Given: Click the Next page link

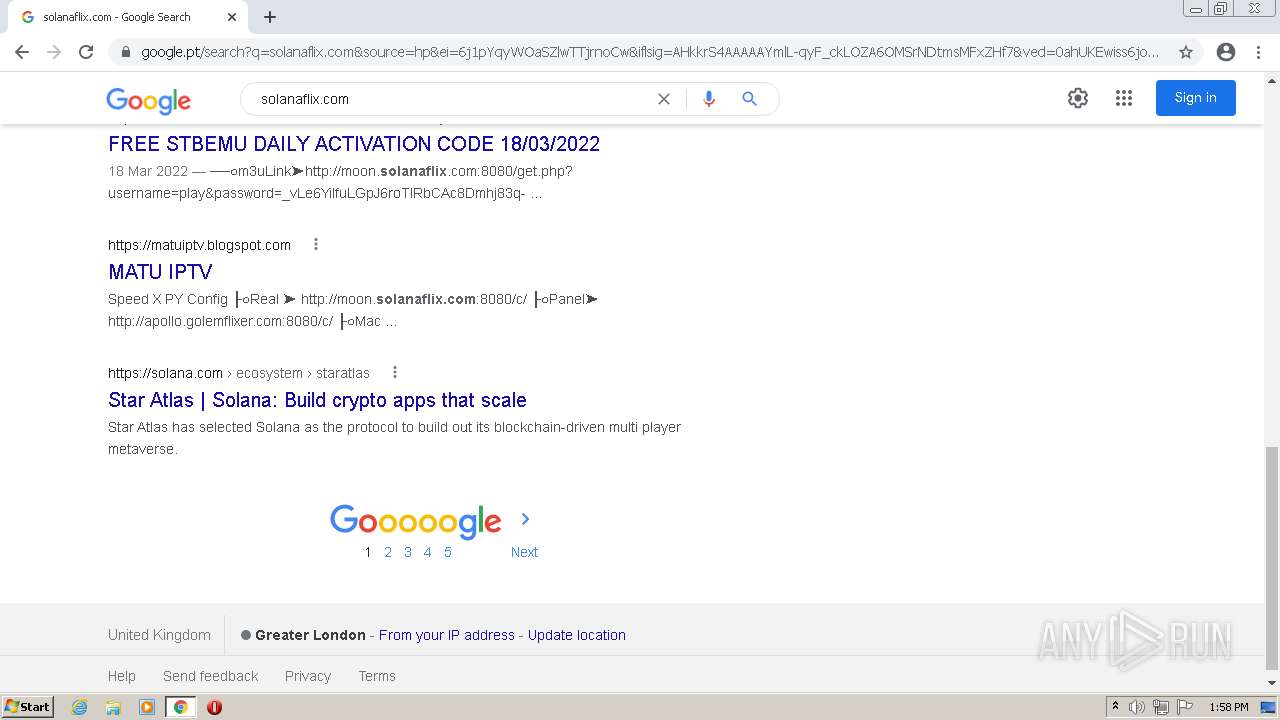Looking at the screenshot, I should tap(524, 552).
